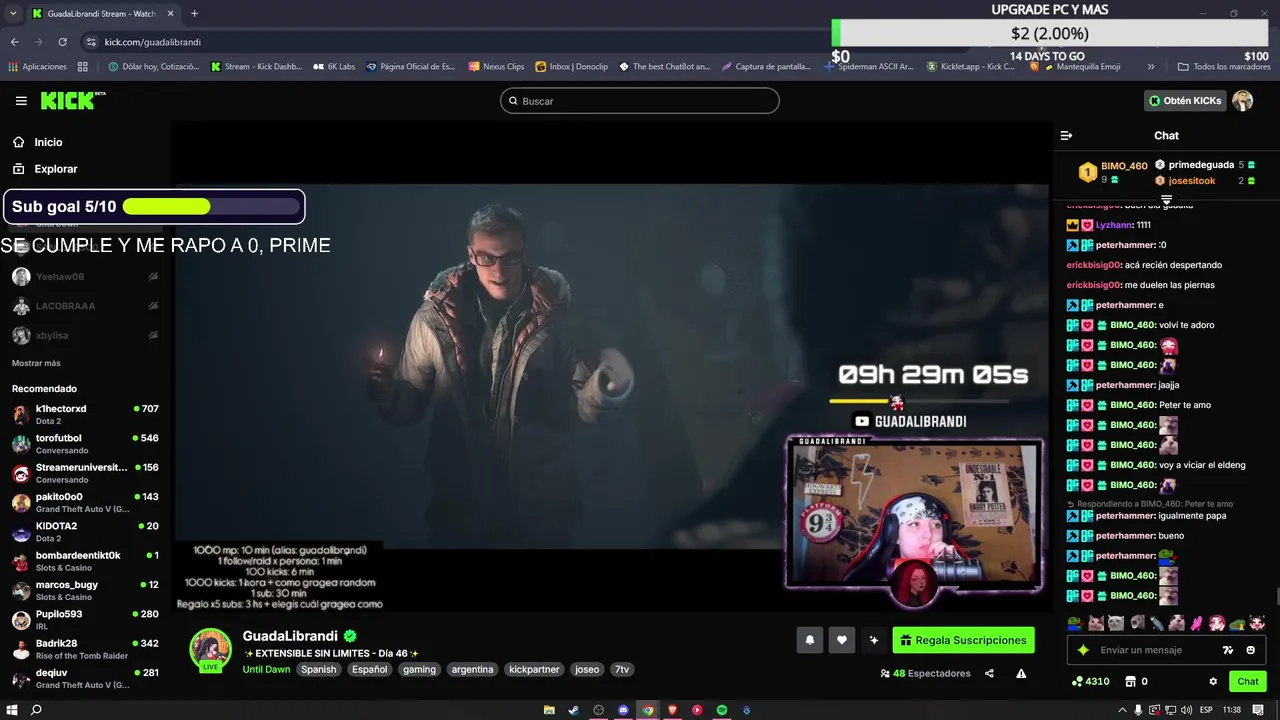Open recommended channel Badrik28

85,649
